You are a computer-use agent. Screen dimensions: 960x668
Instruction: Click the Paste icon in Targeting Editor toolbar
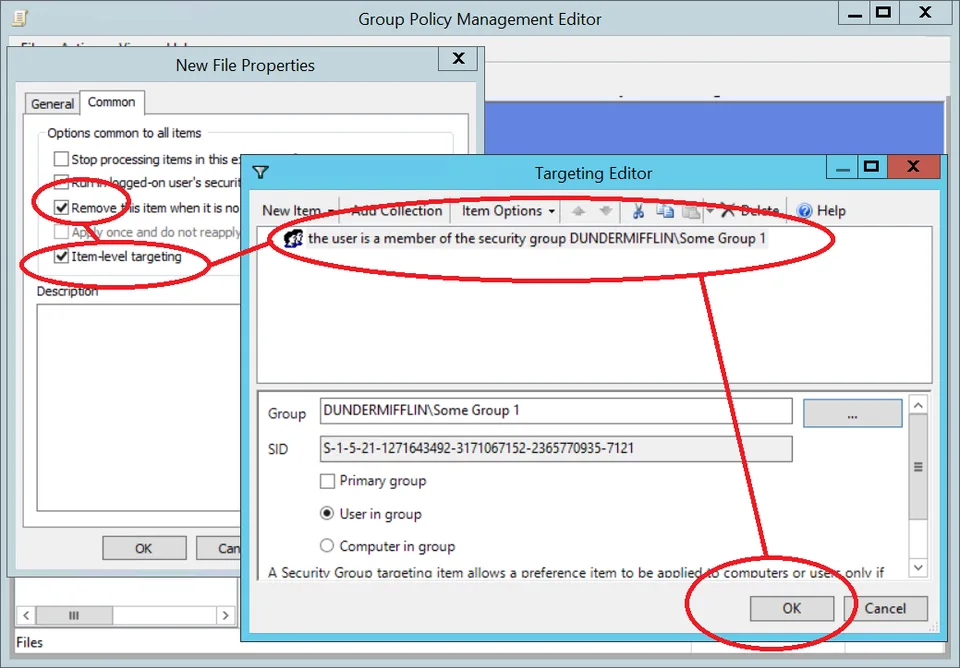click(x=691, y=211)
